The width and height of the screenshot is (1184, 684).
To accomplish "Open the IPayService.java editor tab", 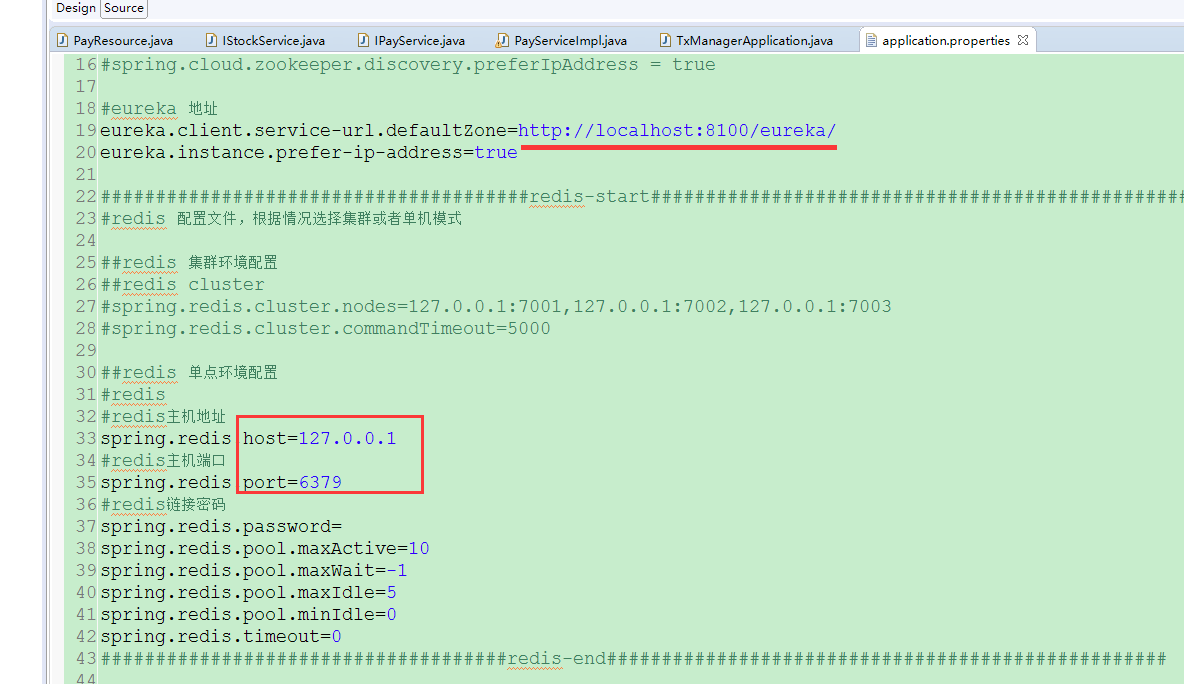I will 412,41.
